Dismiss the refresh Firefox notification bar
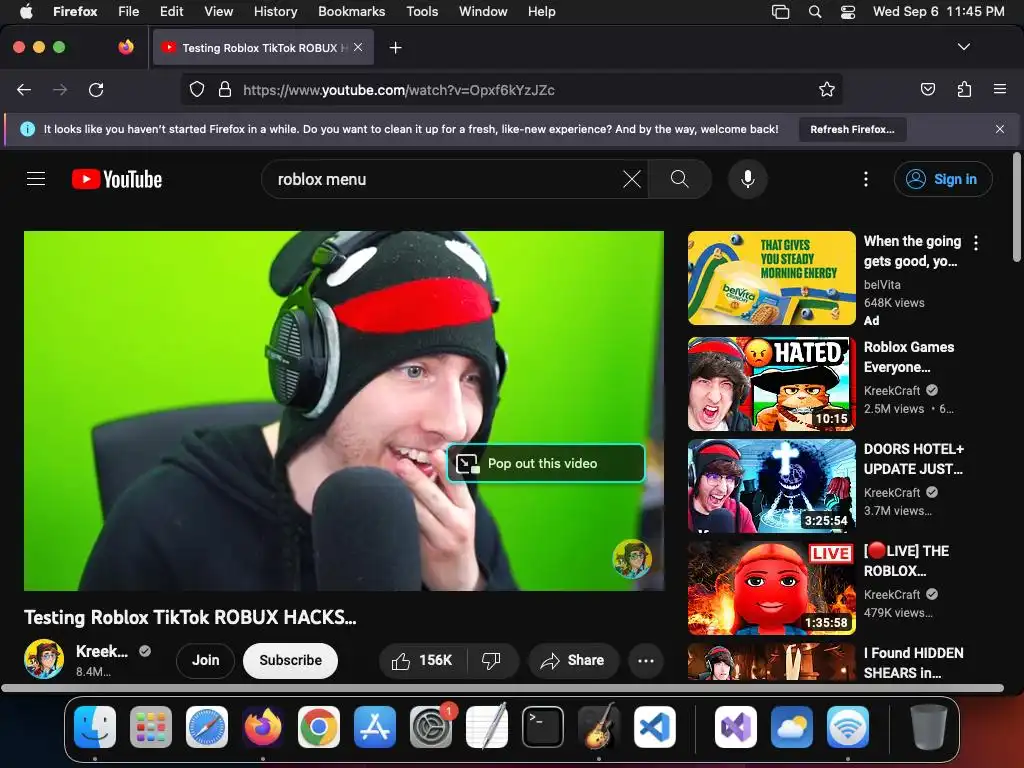This screenshot has width=1024, height=768. [1000, 129]
